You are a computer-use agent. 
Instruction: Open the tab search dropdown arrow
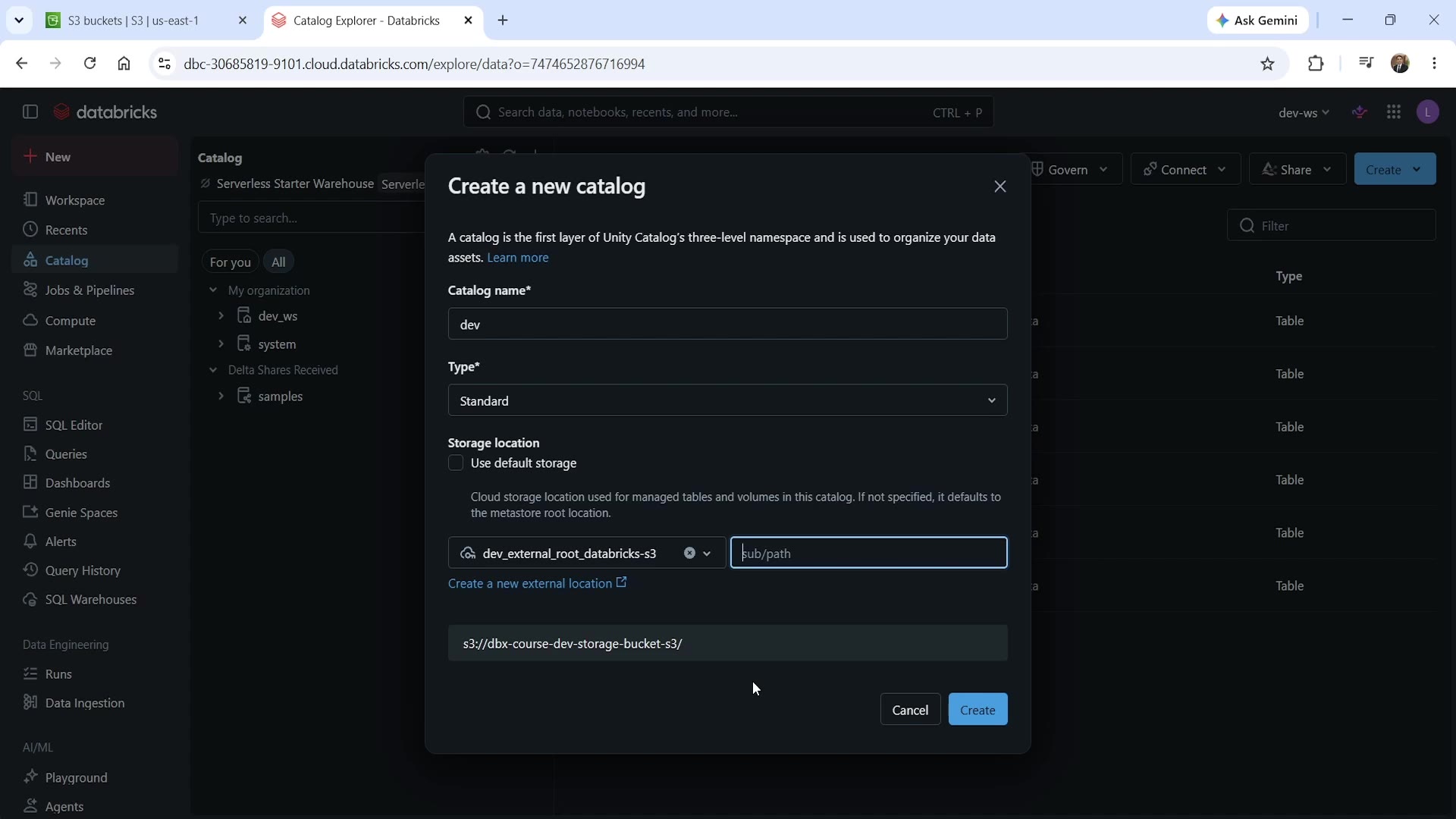19,20
